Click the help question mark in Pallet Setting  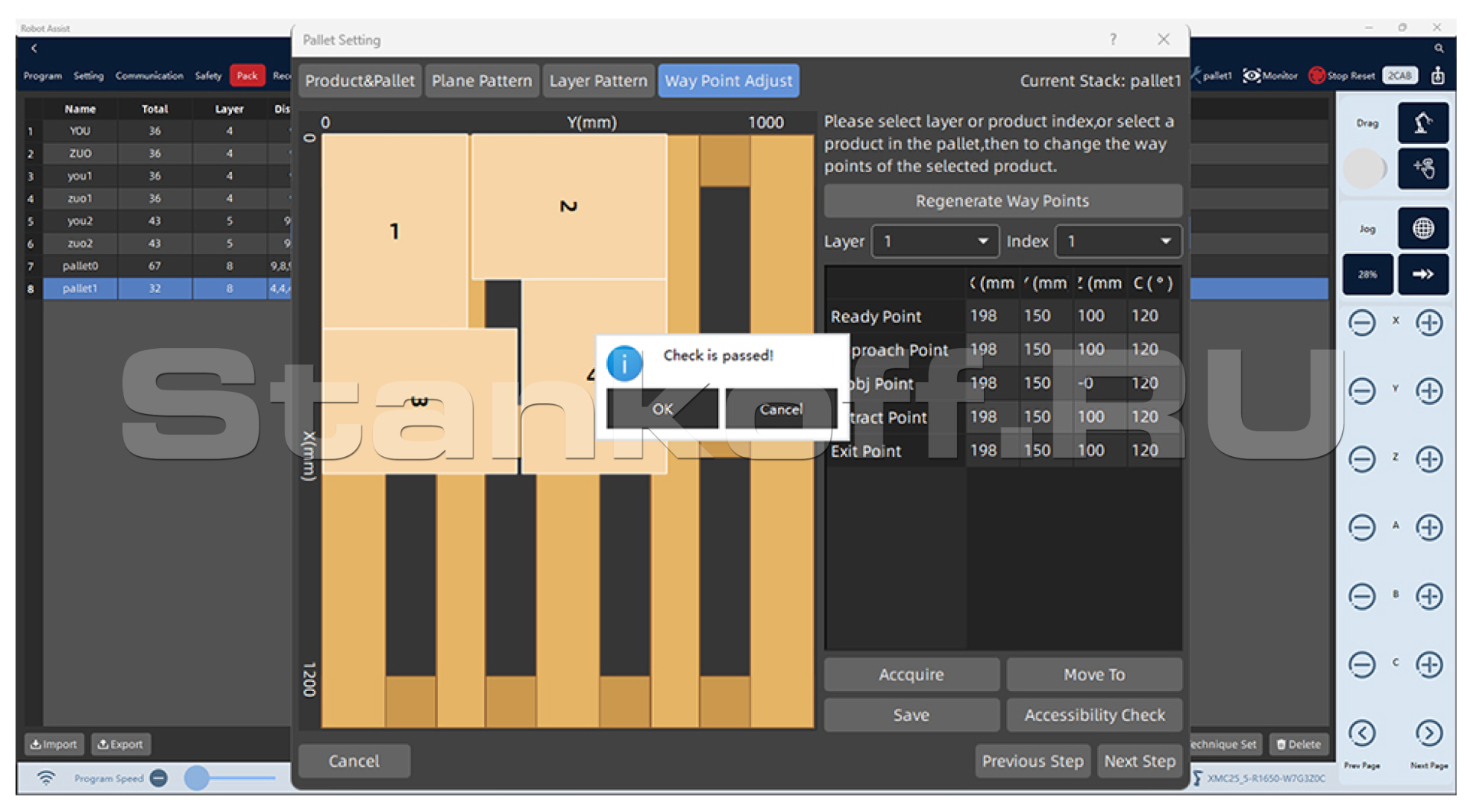1112,40
